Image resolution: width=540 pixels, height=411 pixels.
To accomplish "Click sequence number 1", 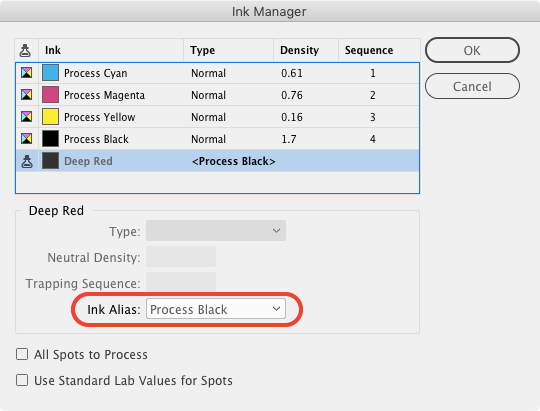I will pos(373,73).
